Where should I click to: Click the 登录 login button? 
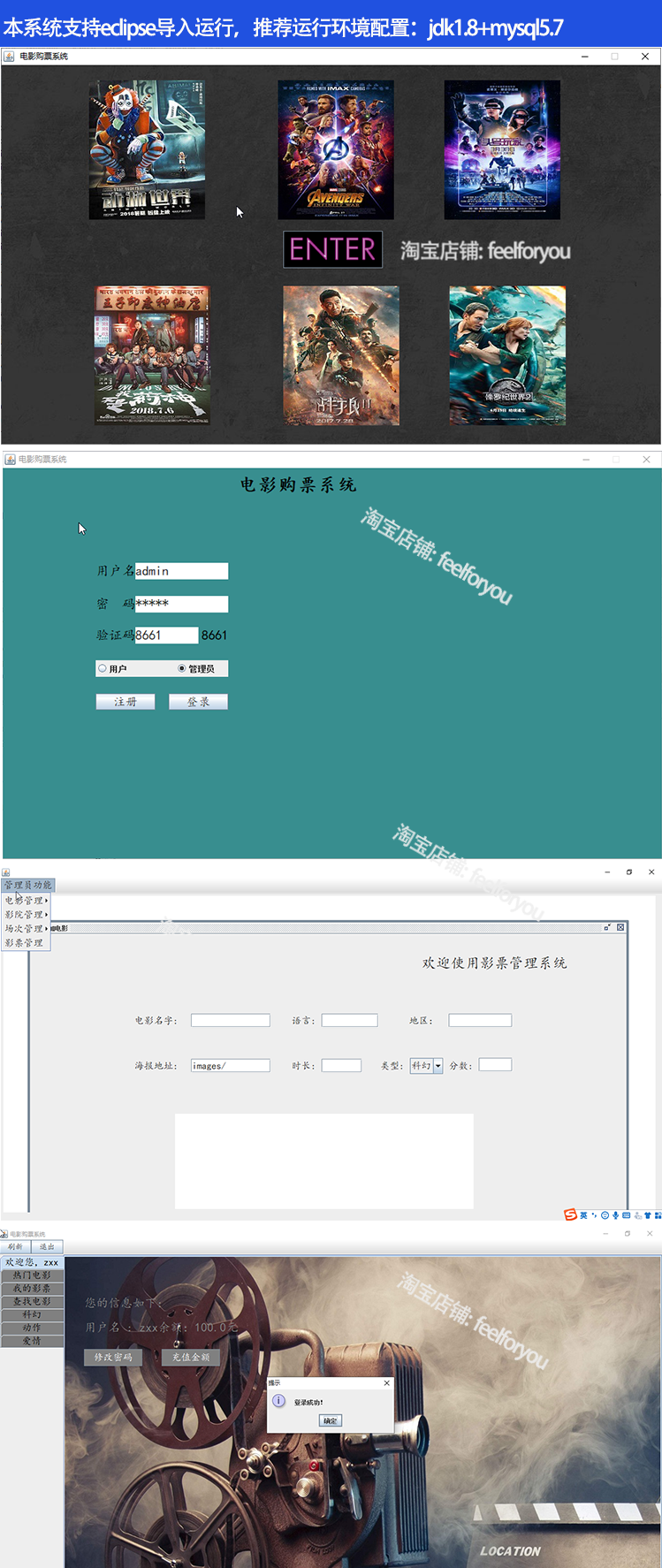coord(198,702)
